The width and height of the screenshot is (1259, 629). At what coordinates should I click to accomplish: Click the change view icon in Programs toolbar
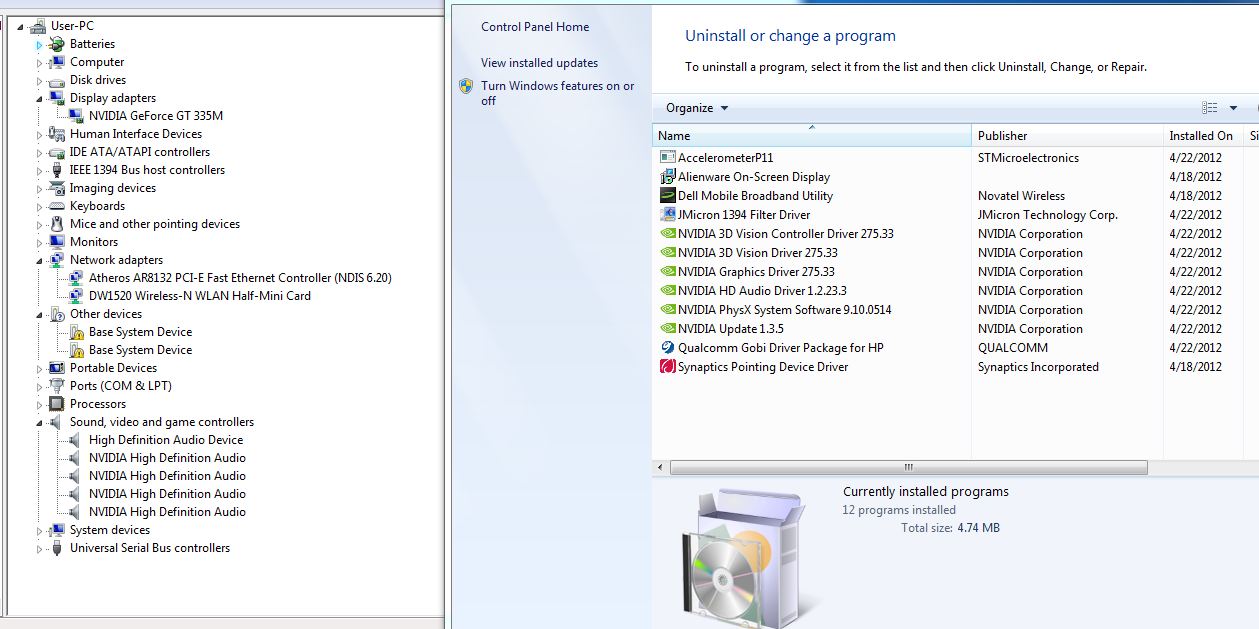[1210, 108]
